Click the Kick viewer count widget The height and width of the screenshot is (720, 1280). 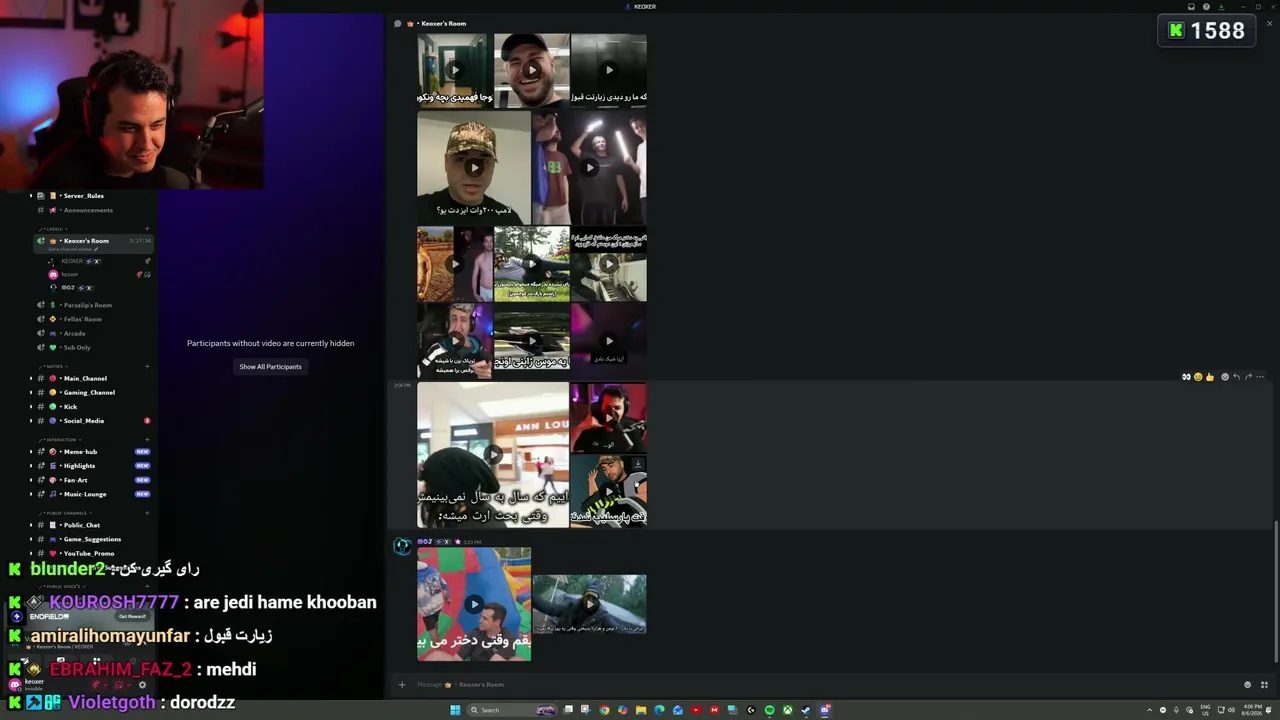coord(1206,31)
